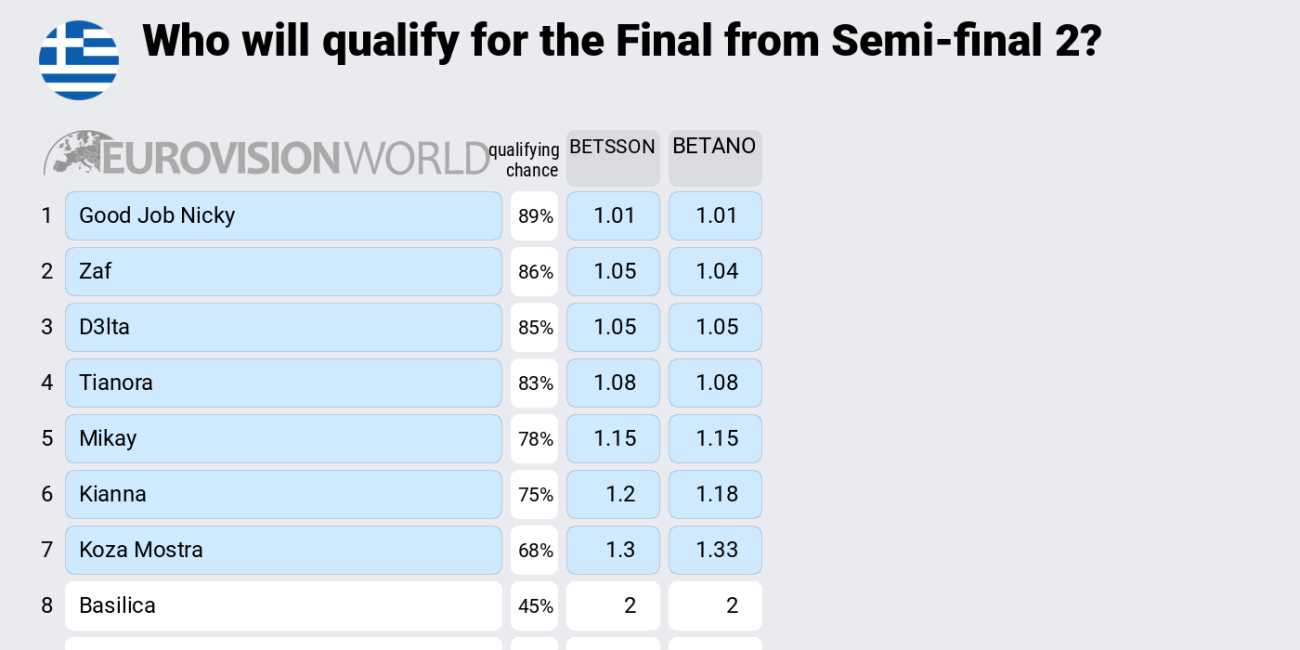Select the D3lta entry row
Viewport: 1300px width, 650px height.
(x=283, y=328)
